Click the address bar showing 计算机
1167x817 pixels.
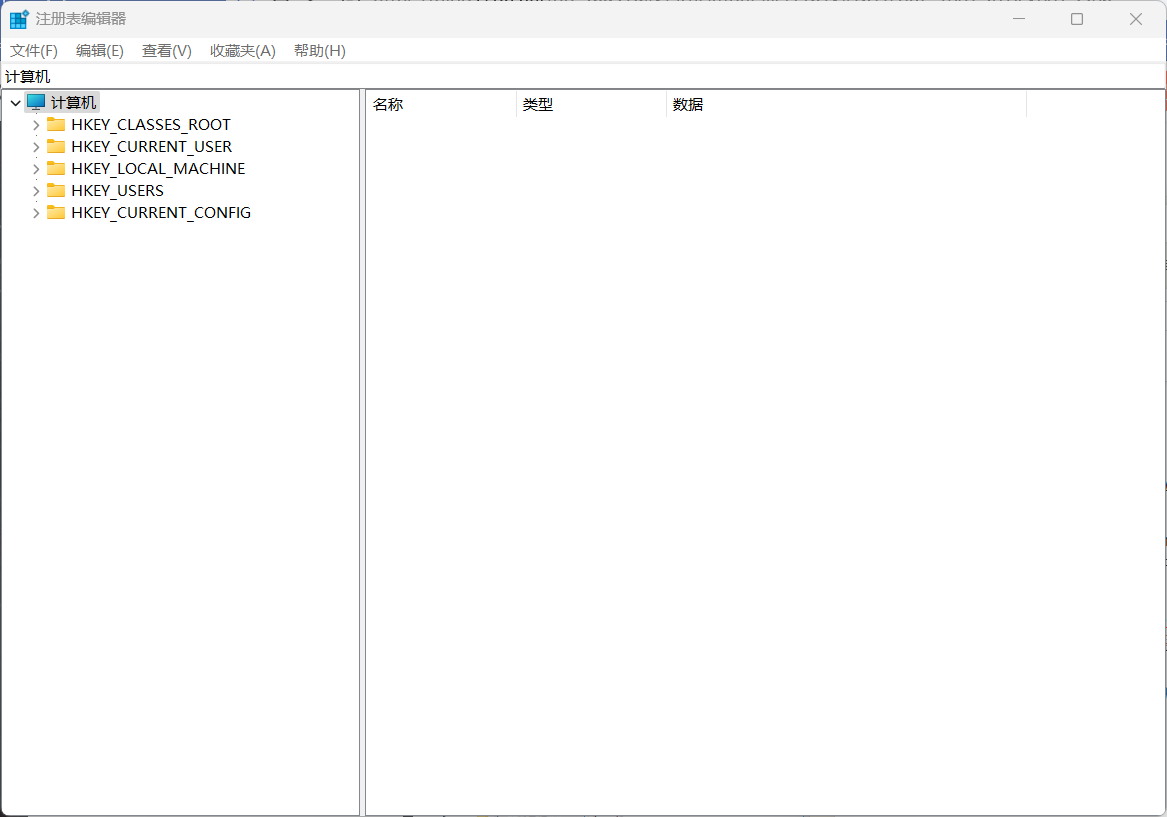(584, 76)
